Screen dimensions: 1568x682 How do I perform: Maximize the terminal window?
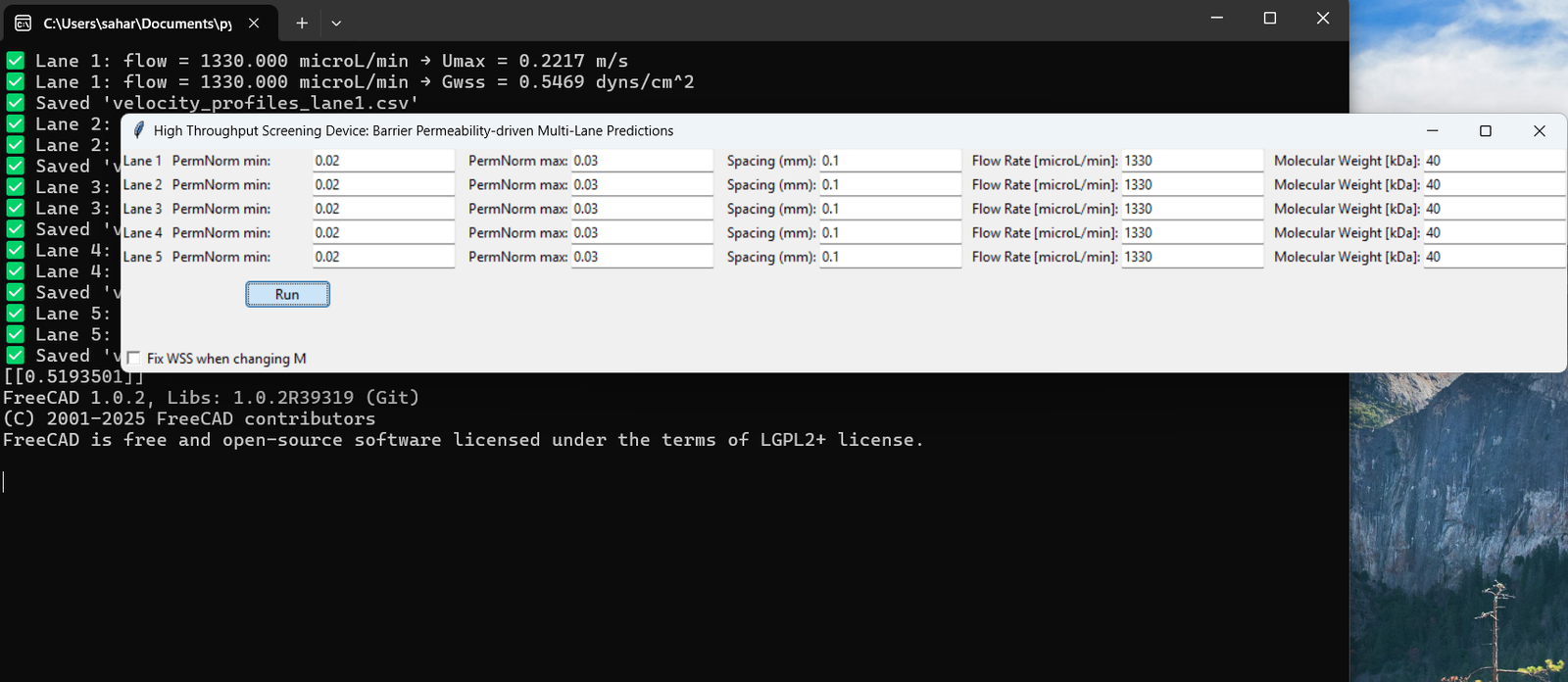tap(1269, 19)
